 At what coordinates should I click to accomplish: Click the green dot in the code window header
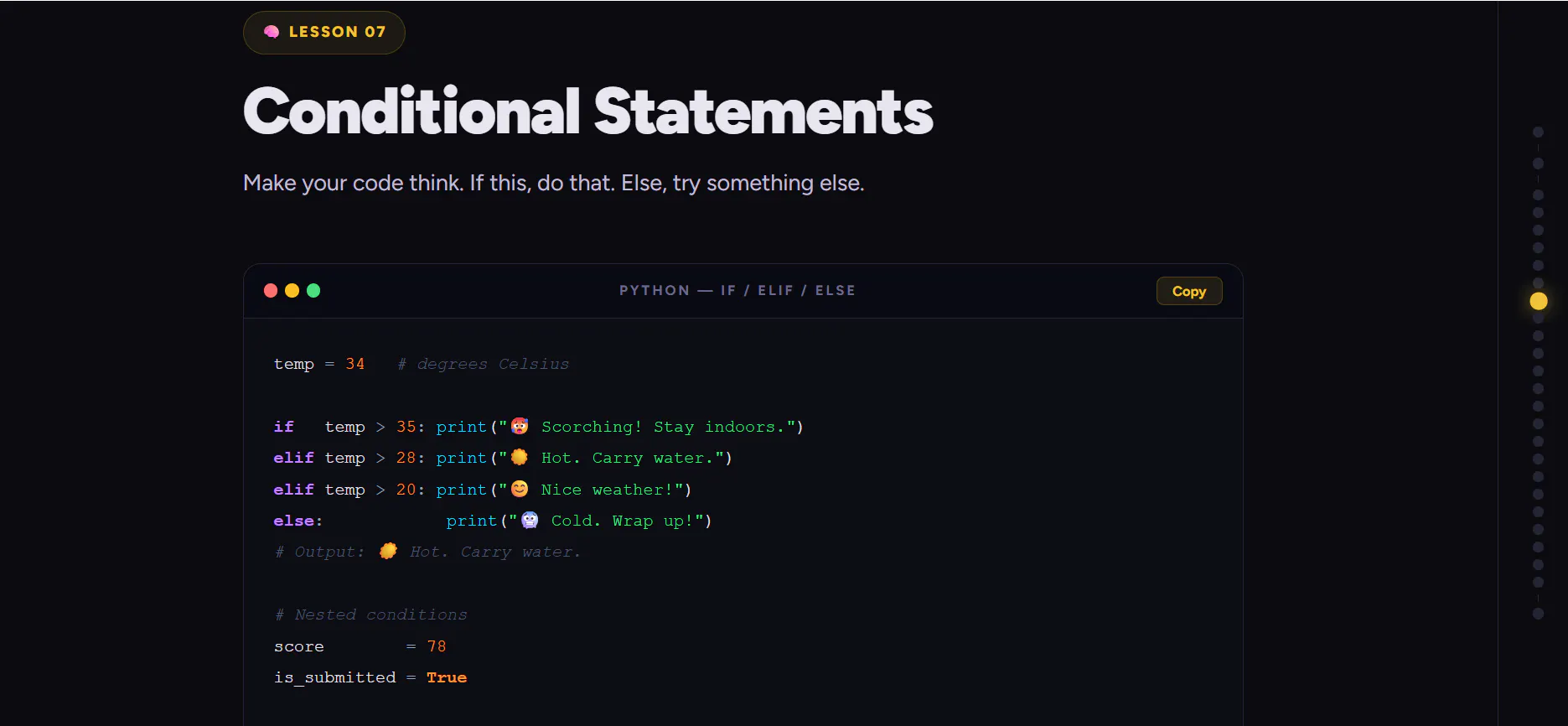click(313, 290)
